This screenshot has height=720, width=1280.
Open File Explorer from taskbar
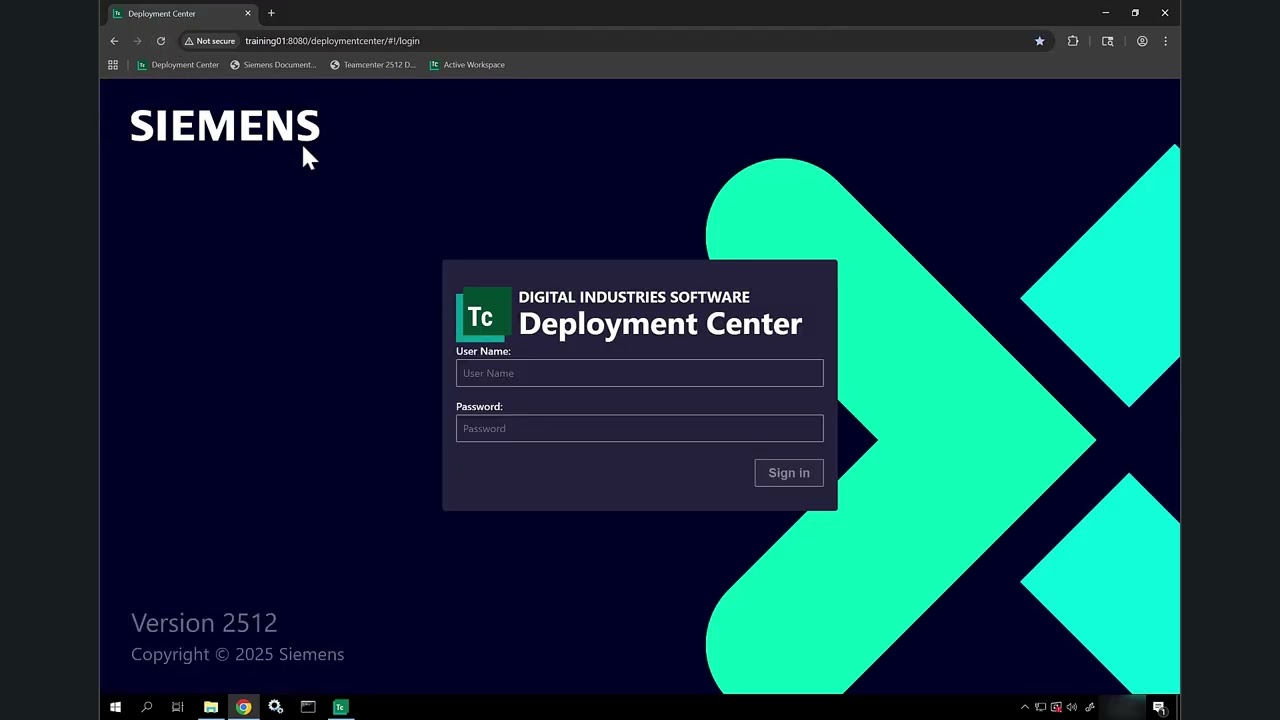pyautogui.click(x=211, y=707)
